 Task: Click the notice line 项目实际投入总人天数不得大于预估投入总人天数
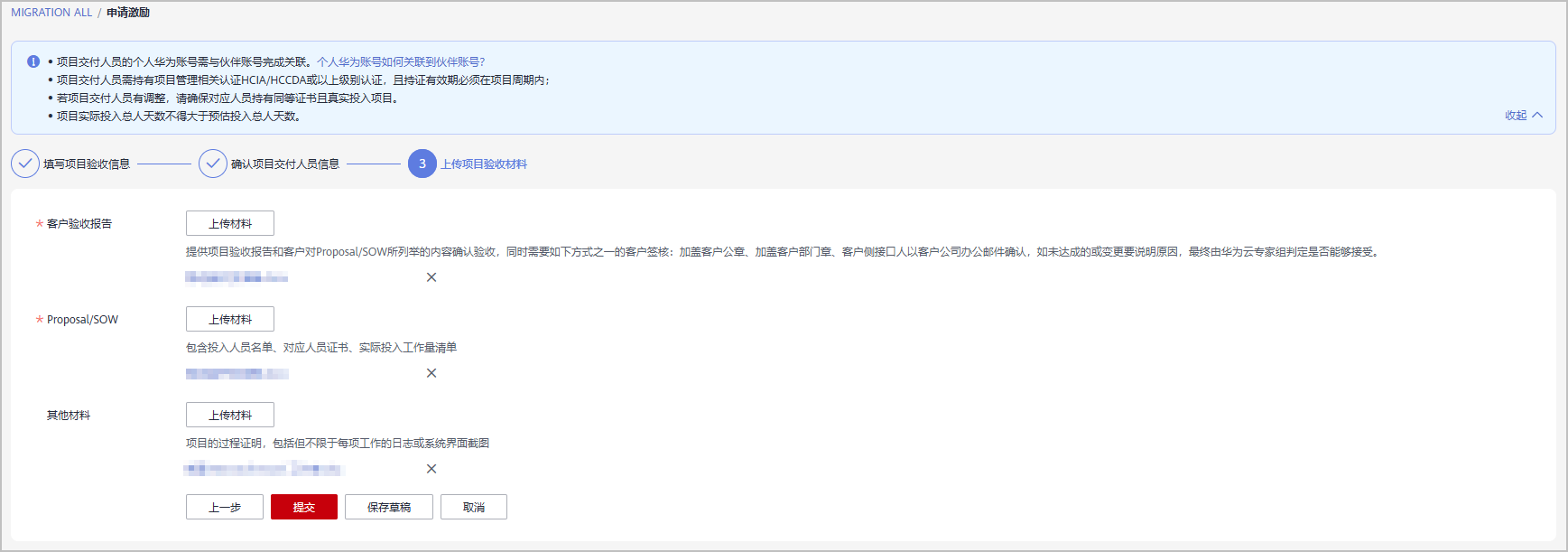pos(179,116)
